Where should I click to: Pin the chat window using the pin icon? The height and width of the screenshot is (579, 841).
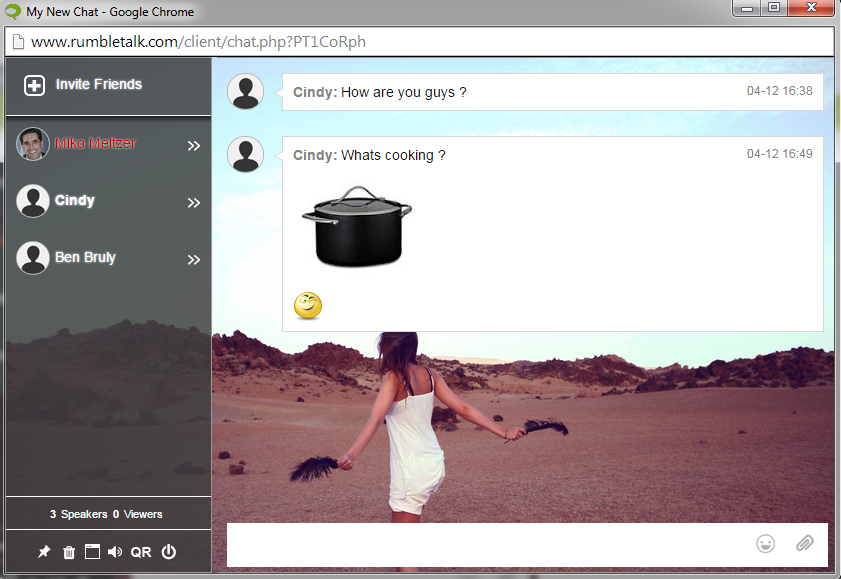coord(43,551)
